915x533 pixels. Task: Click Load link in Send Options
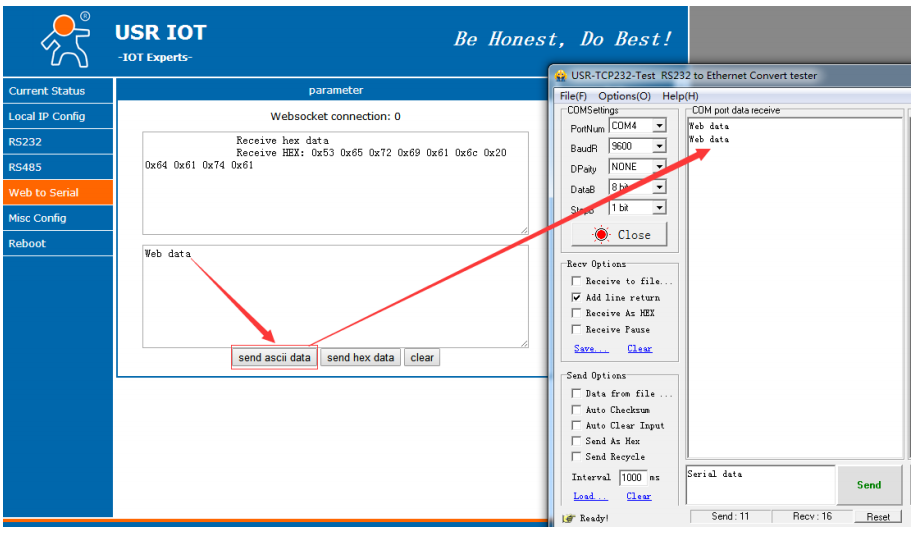[x=591, y=496]
